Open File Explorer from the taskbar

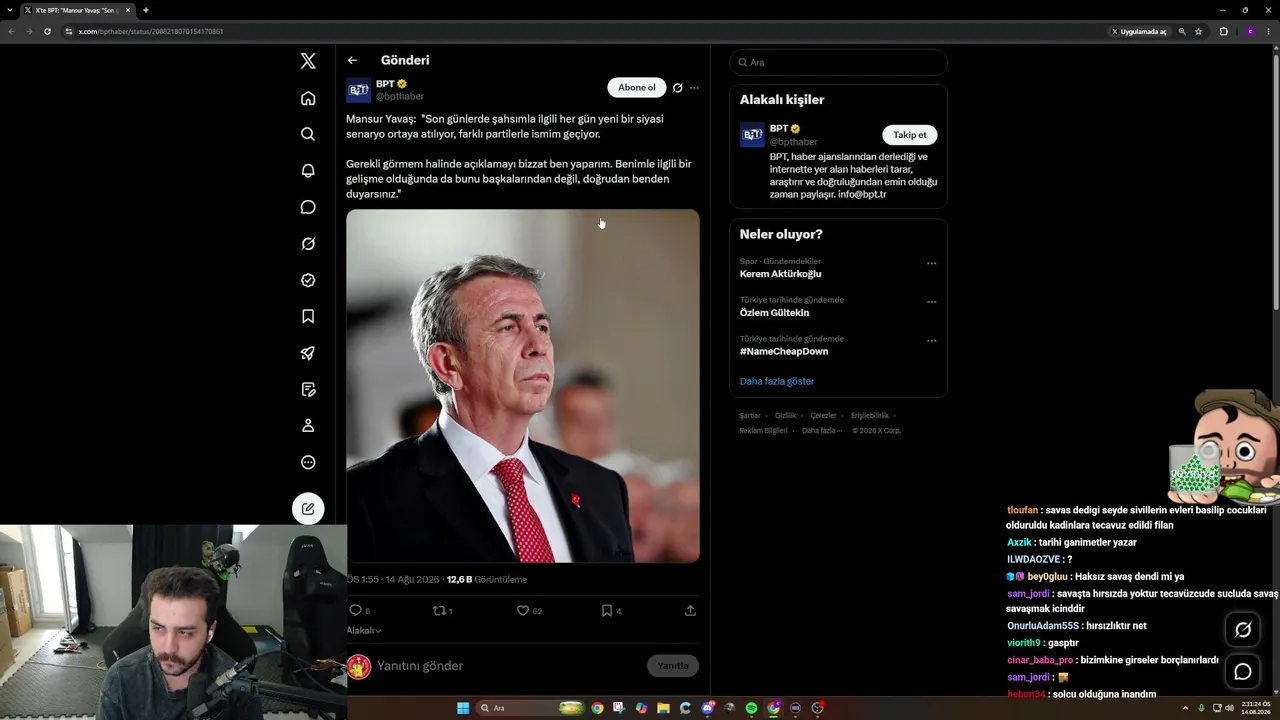pyautogui.click(x=663, y=708)
